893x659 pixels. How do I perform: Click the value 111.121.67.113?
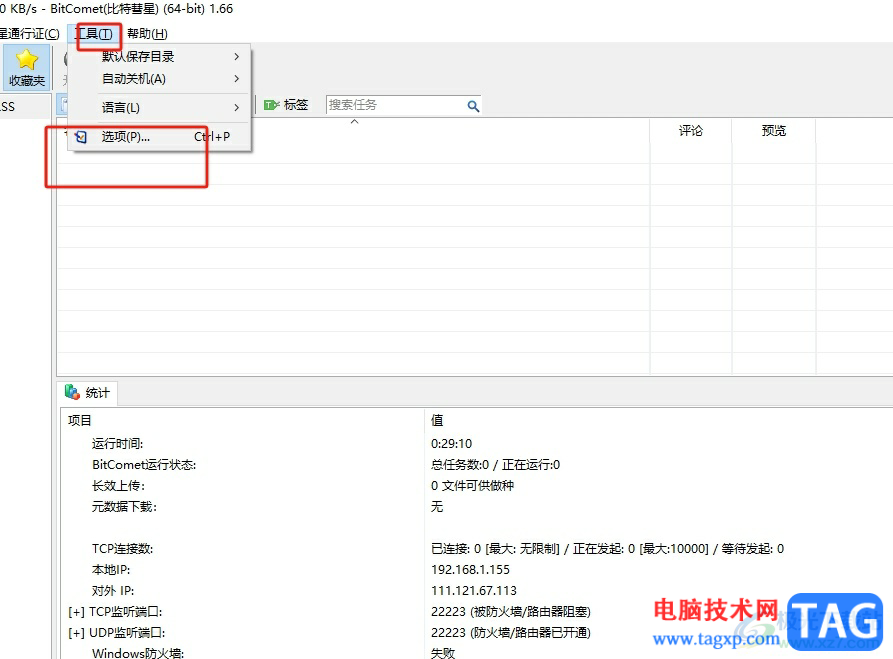[474, 591]
